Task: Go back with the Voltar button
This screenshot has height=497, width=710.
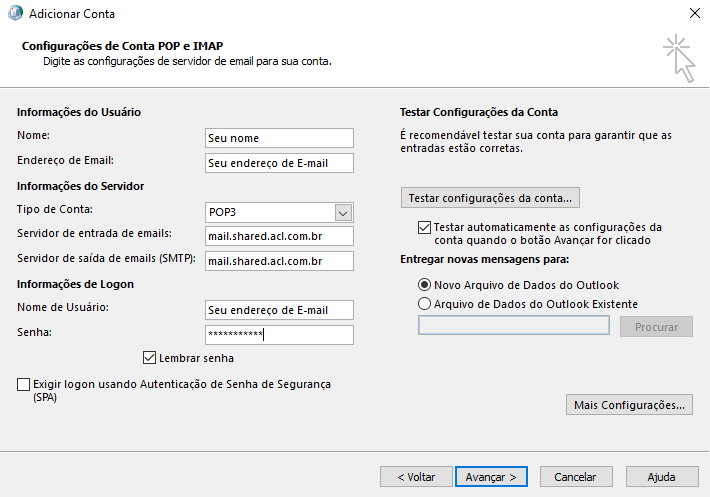Action: pos(415,477)
